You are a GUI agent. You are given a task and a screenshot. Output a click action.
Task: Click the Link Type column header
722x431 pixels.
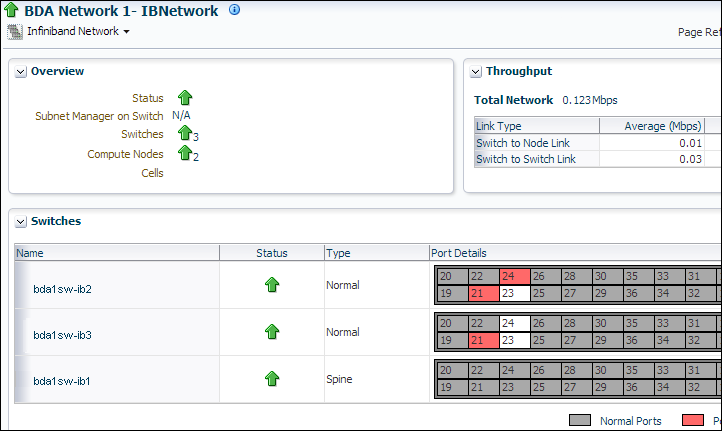pos(537,126)
